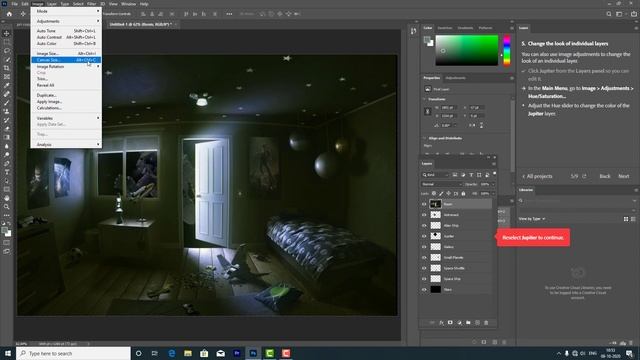Screen dimensions: 640x360
Task: Click the toolbar foreground color swatch
Action: point(4,231)
